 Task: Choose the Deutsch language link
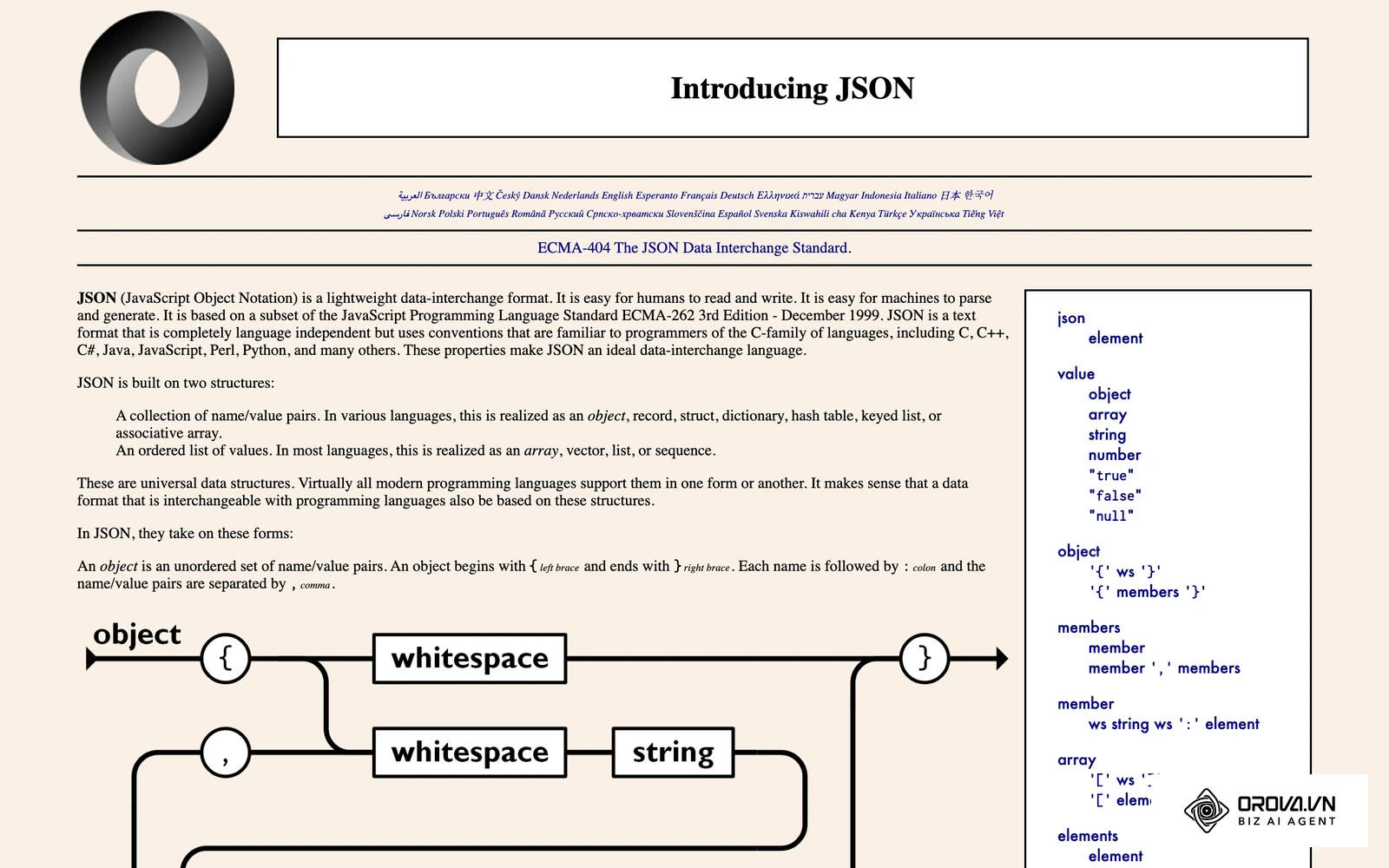point(737,195)
